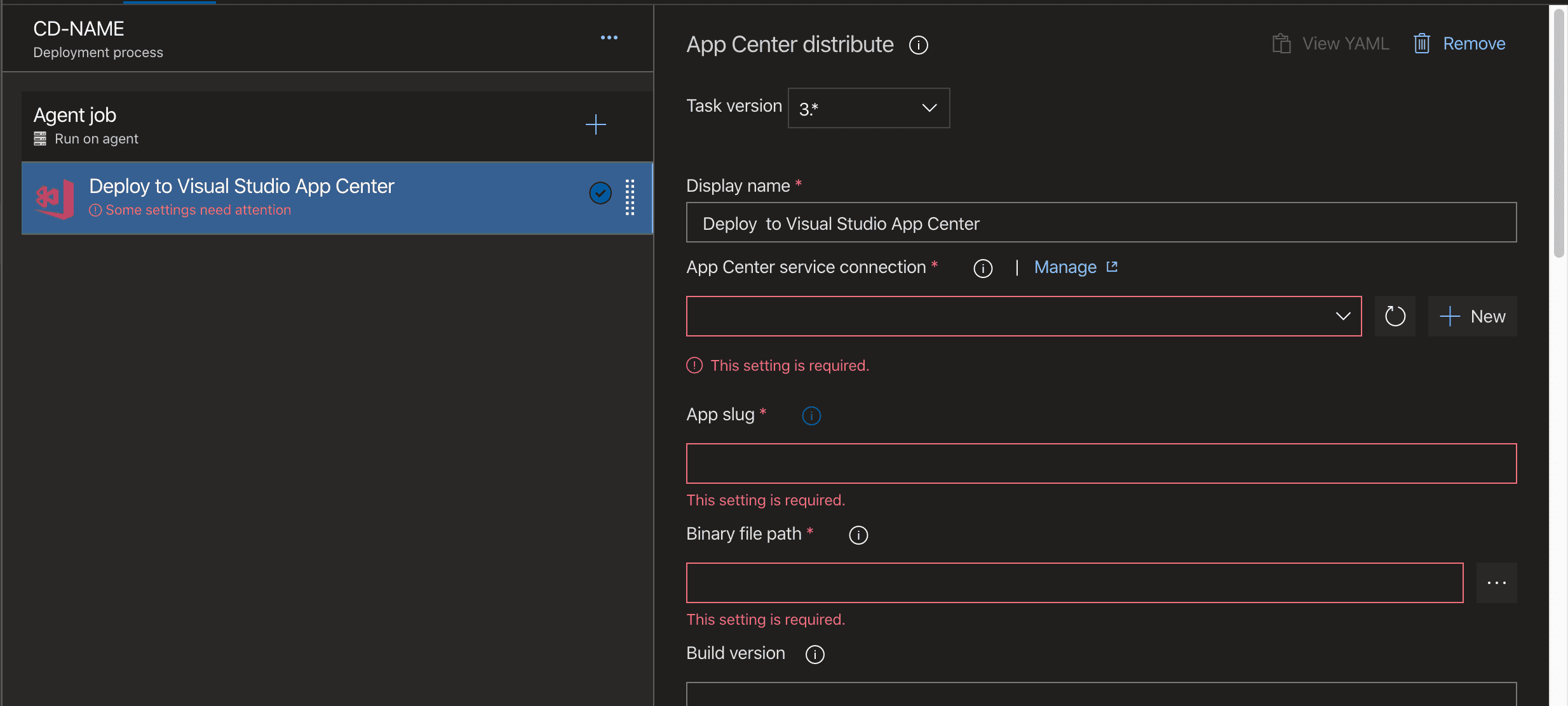The height and width of the screenshot is (706, 1568).
Task: Open the Build version info icon
Action: (814, 655)
